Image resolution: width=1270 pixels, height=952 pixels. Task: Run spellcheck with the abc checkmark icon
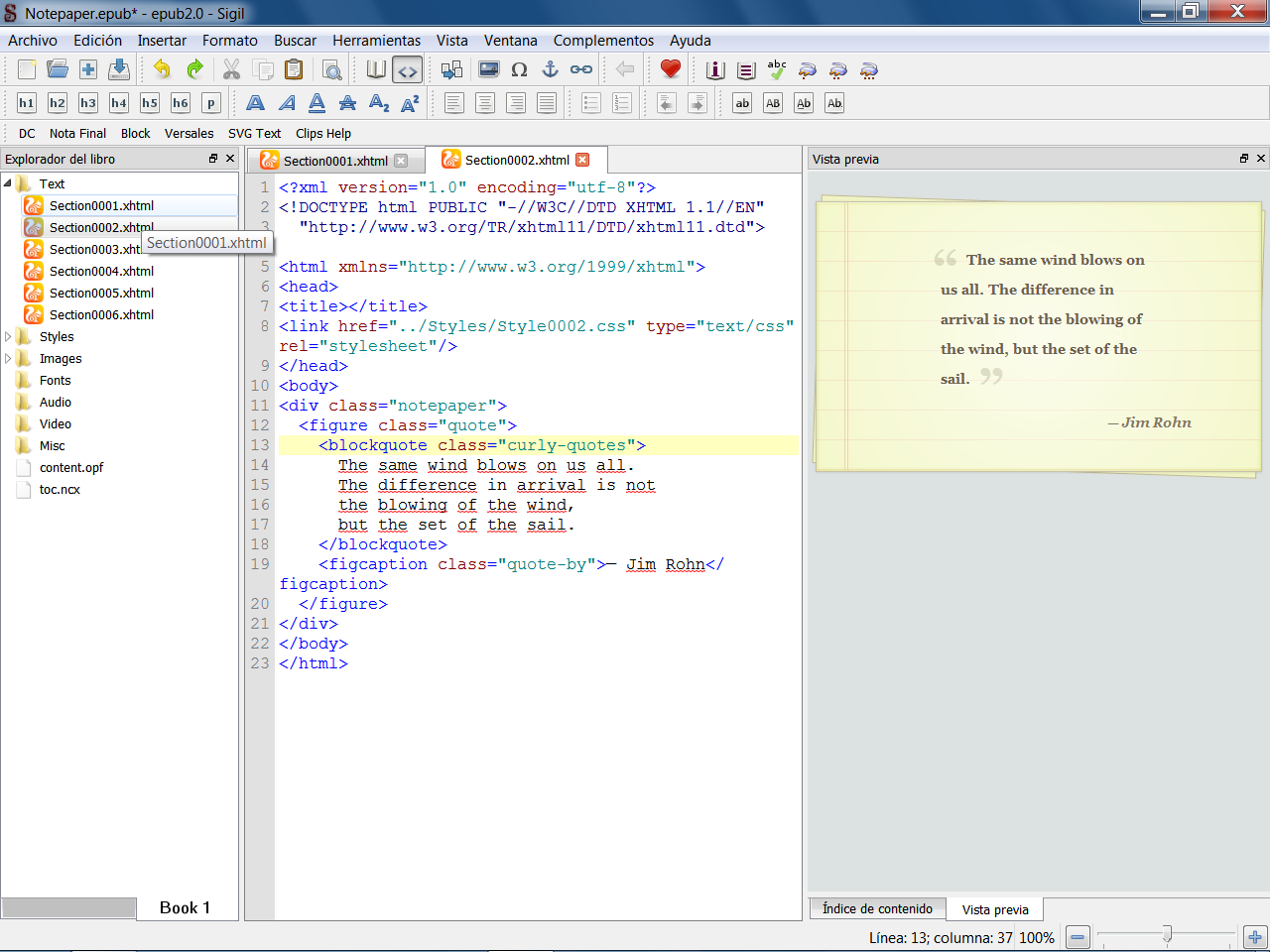click(x=777, y=70)
